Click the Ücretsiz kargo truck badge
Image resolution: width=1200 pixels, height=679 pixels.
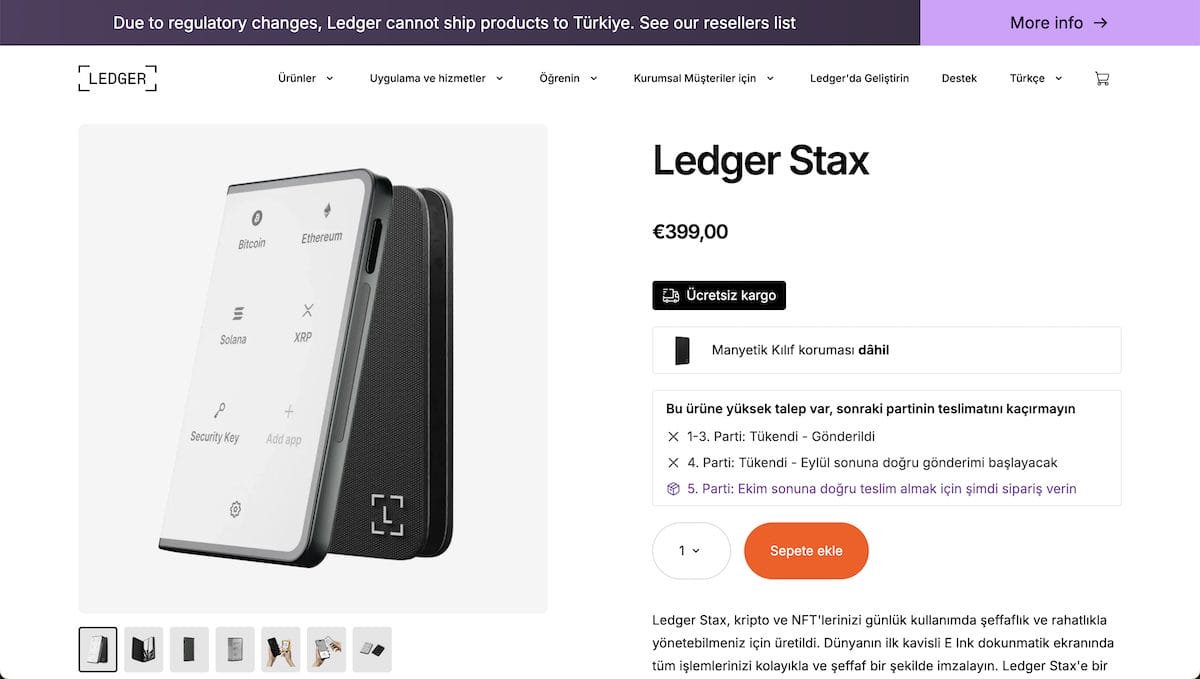719,296
